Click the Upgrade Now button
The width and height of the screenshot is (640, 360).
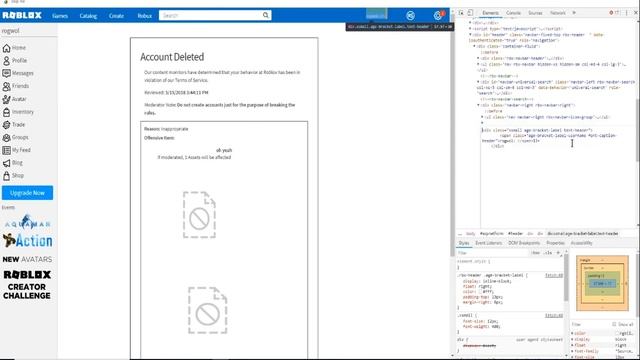[x=27, y=193]
